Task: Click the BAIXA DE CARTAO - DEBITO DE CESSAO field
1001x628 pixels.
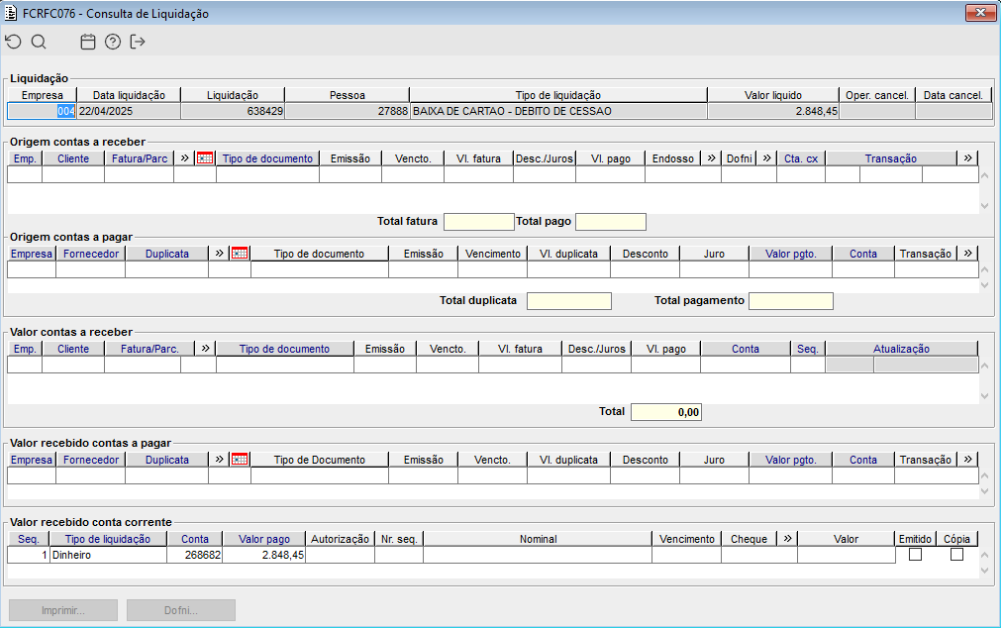Action: pos(559,111)
